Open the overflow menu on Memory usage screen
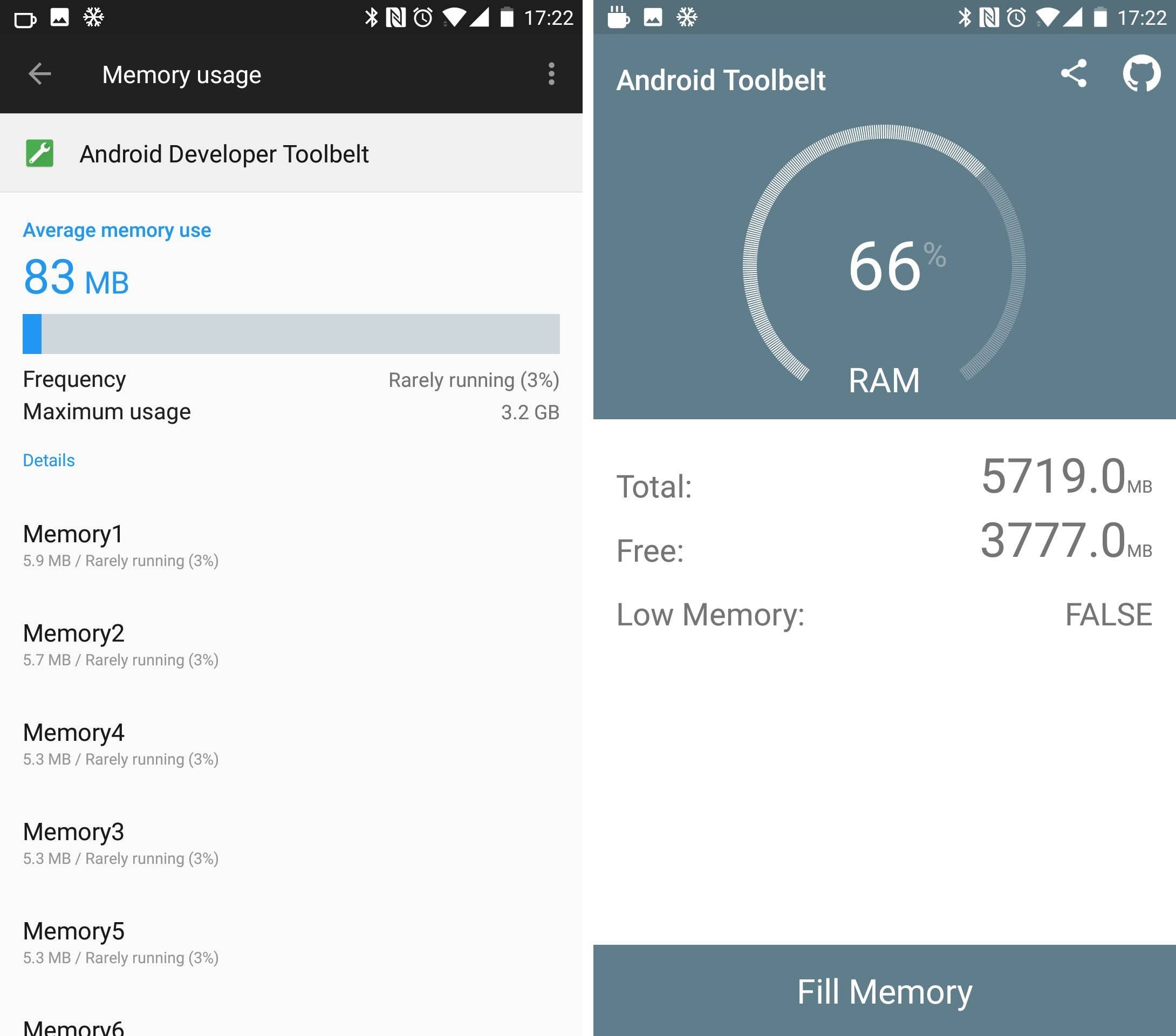 pos(551,74)
